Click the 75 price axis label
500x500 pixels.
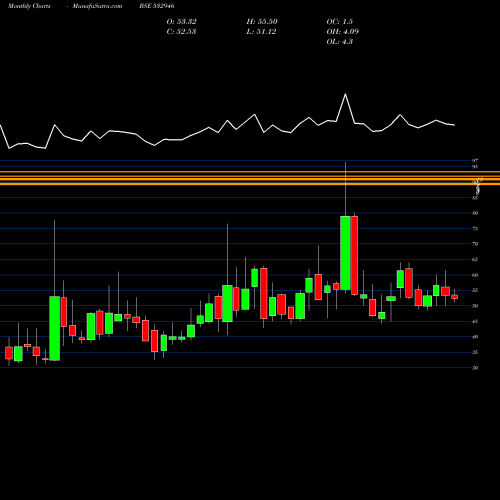click(475, 229)
